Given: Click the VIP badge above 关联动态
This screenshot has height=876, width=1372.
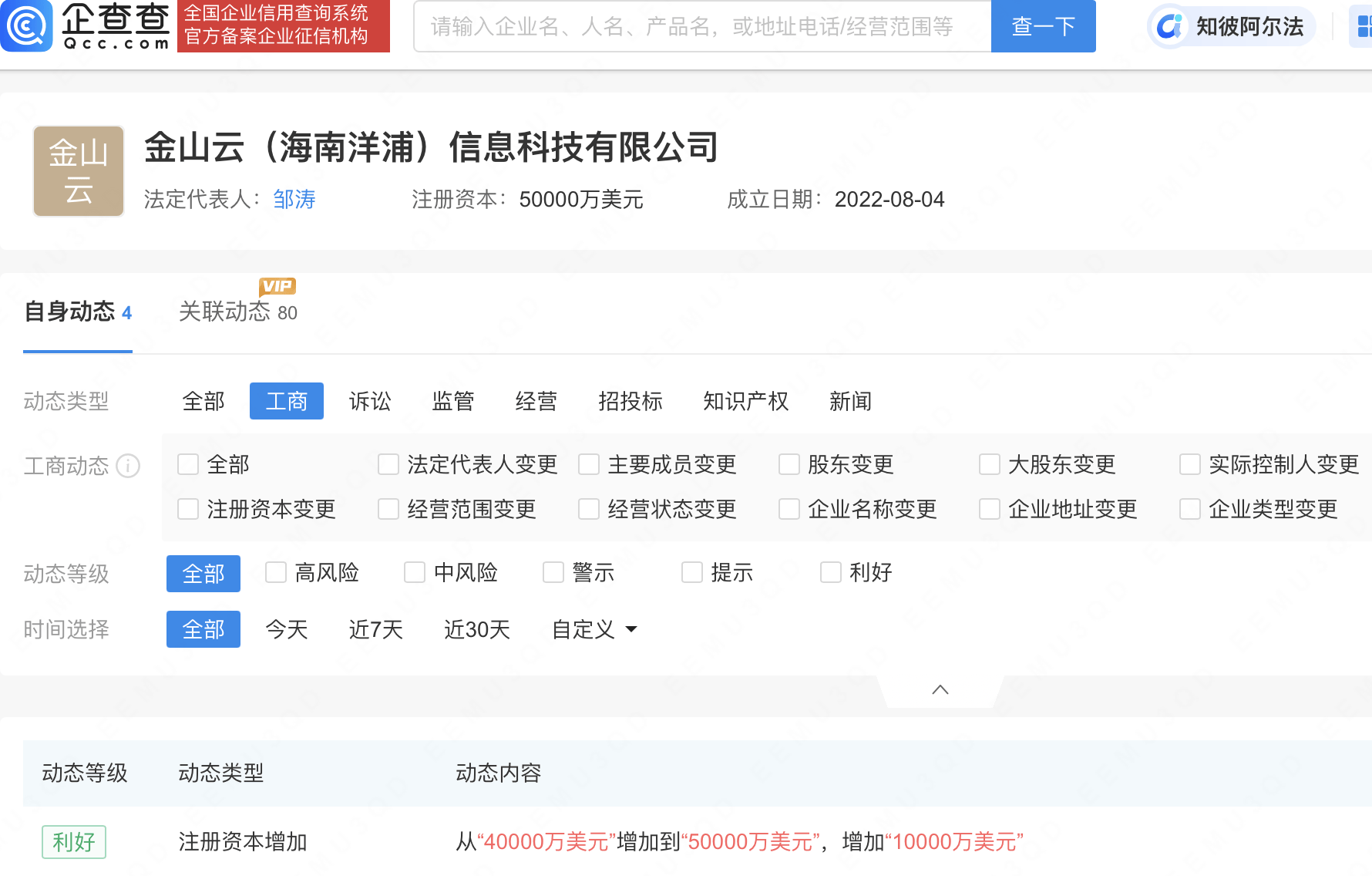Looking at the screenshot, I should 277,286.
